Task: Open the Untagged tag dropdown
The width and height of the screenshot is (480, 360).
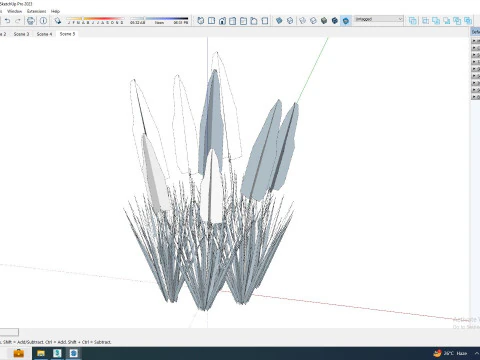Action: point(379,19)
